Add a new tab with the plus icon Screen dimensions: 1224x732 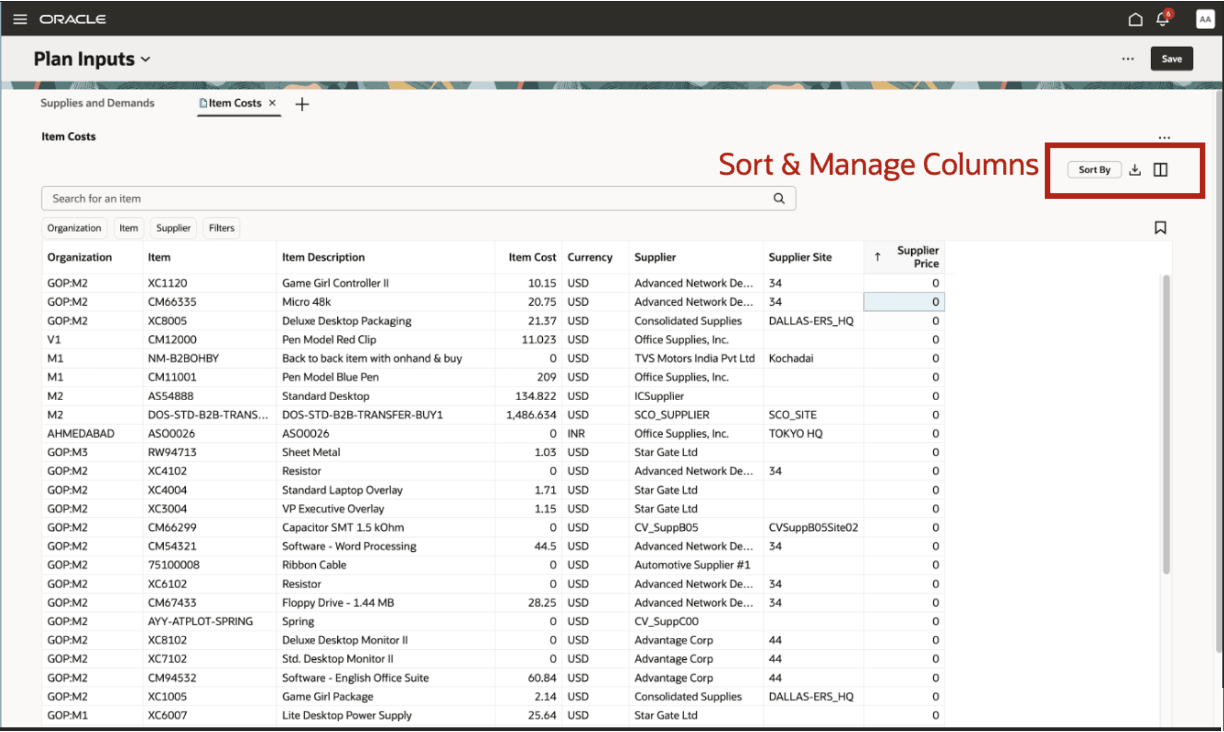[x=302, y=103]
